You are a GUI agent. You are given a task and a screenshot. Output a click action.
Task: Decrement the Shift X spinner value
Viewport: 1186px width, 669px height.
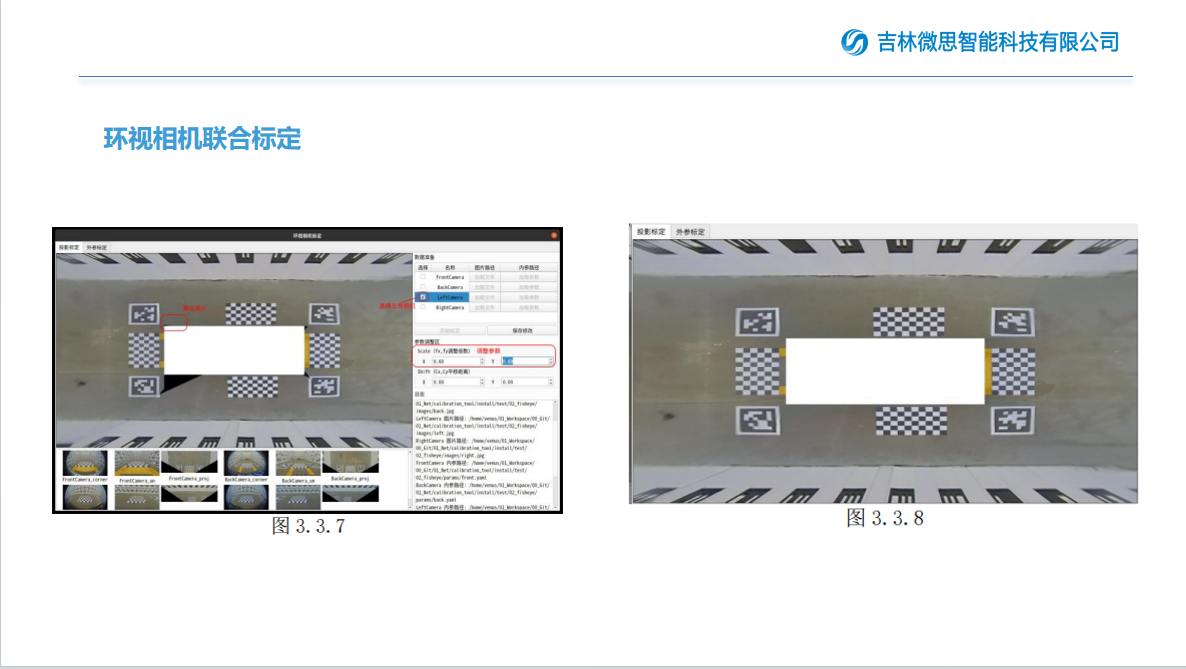coord(482,384)
